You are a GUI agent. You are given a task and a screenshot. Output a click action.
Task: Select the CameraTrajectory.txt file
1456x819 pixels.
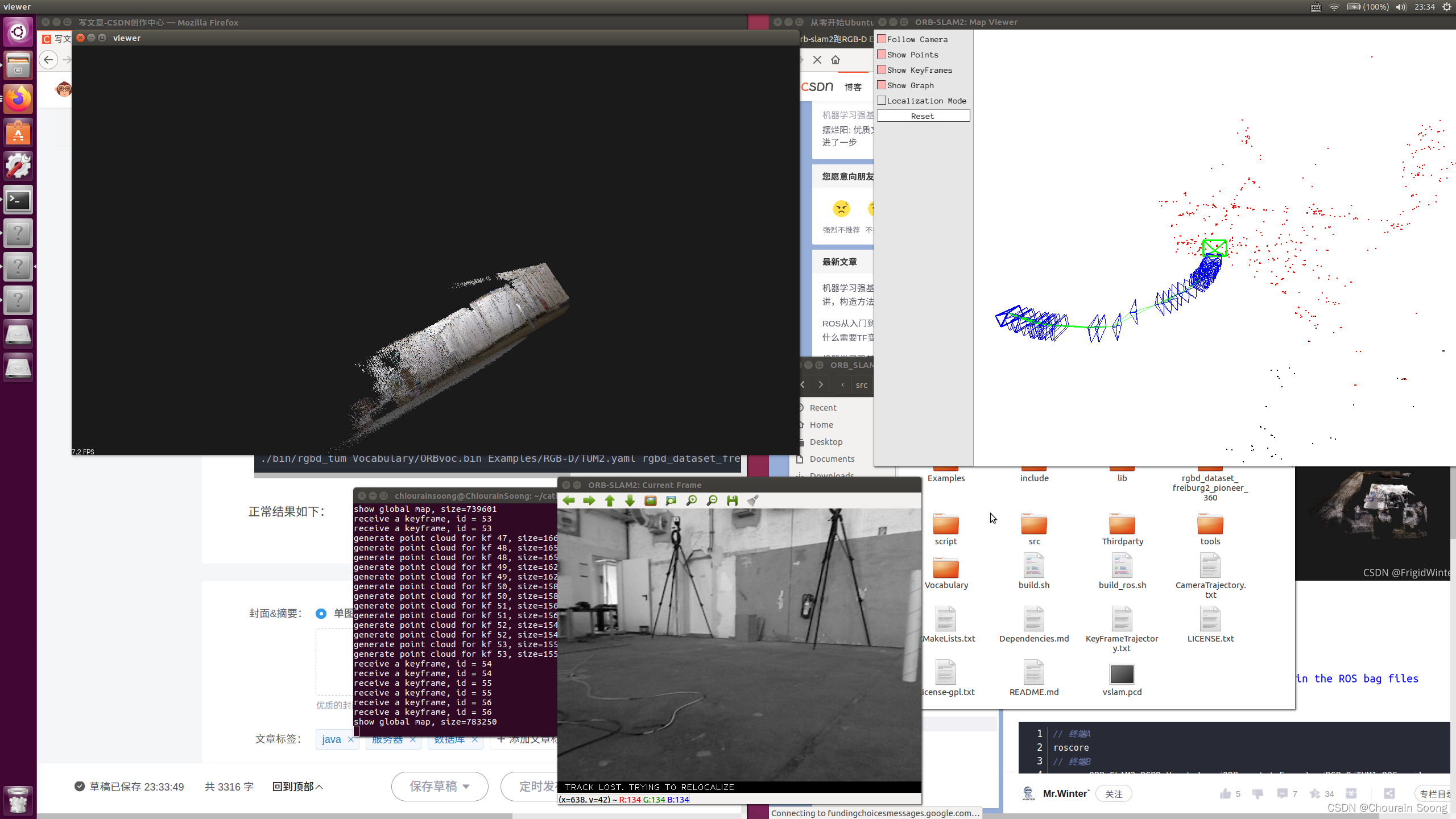coord(1210,576)
